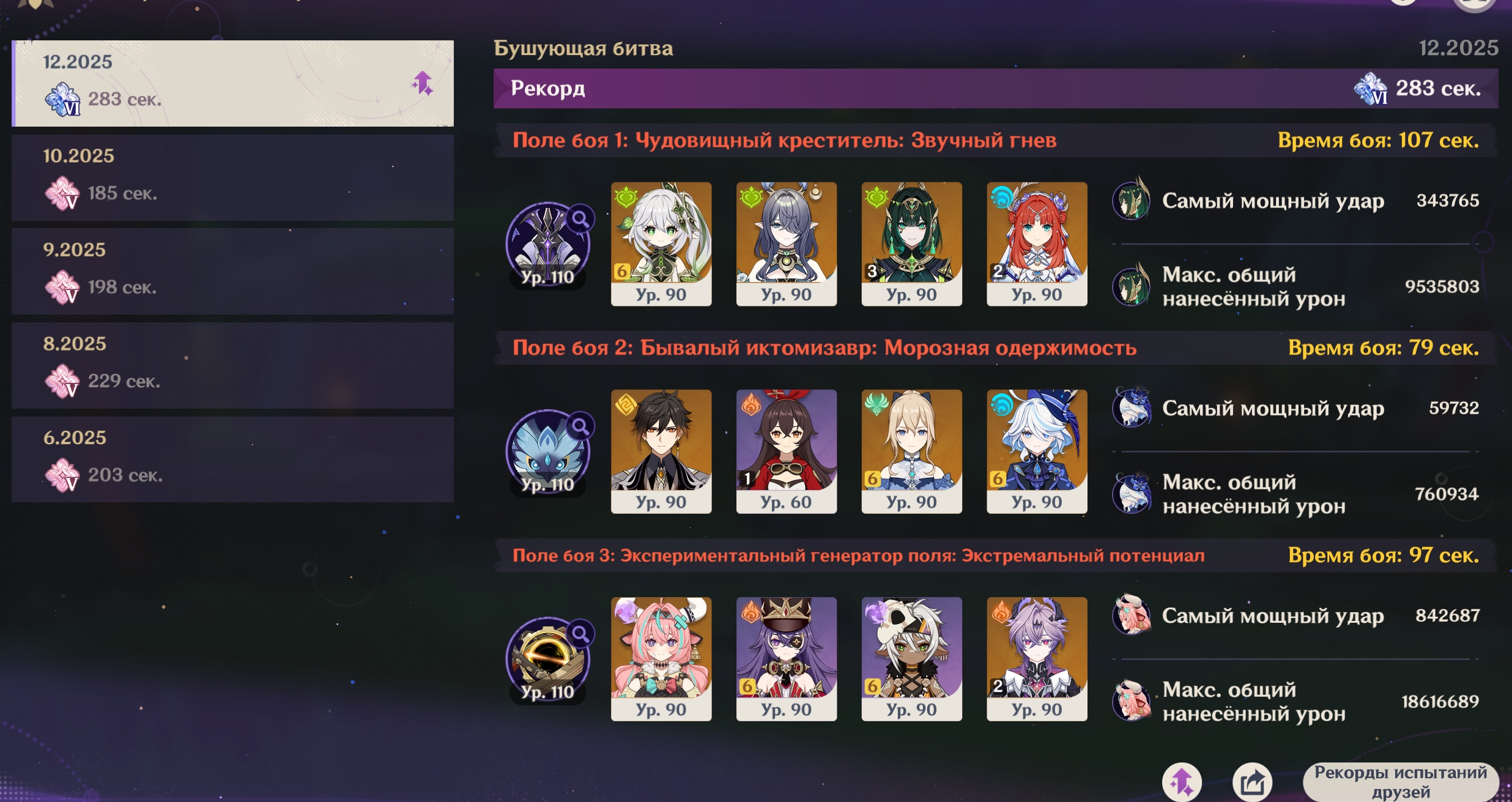
Task: Click the Рекорд header bar
Action: point(996,89)
